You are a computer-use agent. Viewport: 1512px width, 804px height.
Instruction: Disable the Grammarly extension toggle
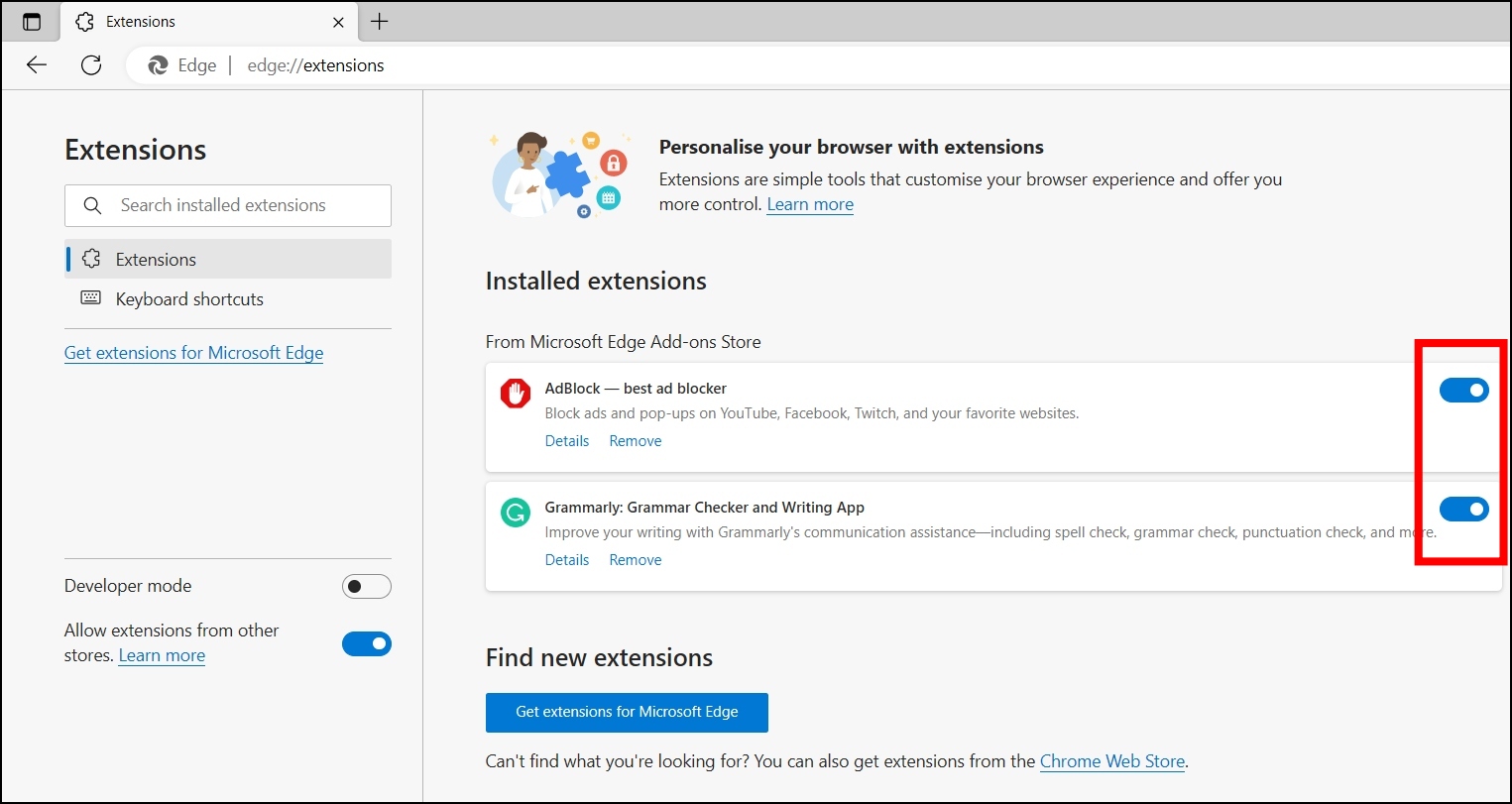1464,510
